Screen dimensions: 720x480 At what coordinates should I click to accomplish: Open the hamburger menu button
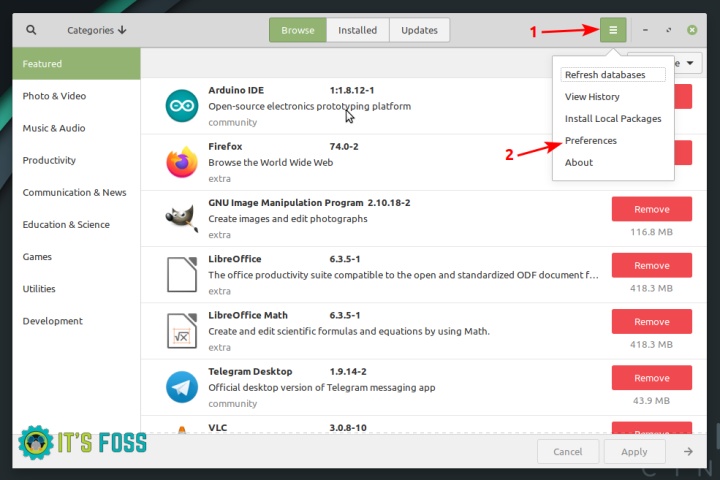click(613, 30)
